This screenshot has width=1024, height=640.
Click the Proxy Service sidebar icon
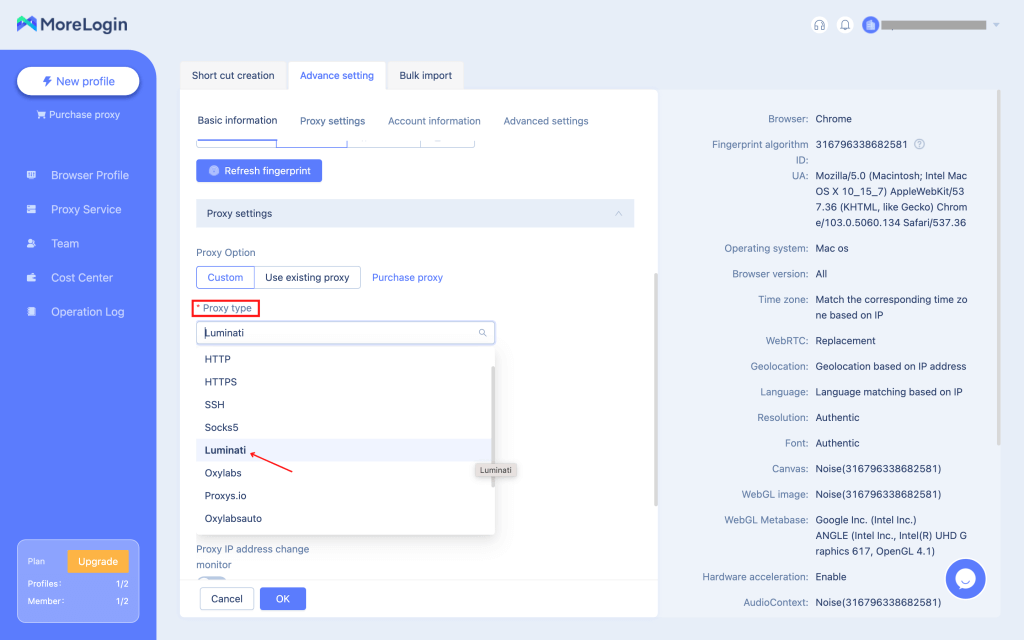(x=31, y=209)
